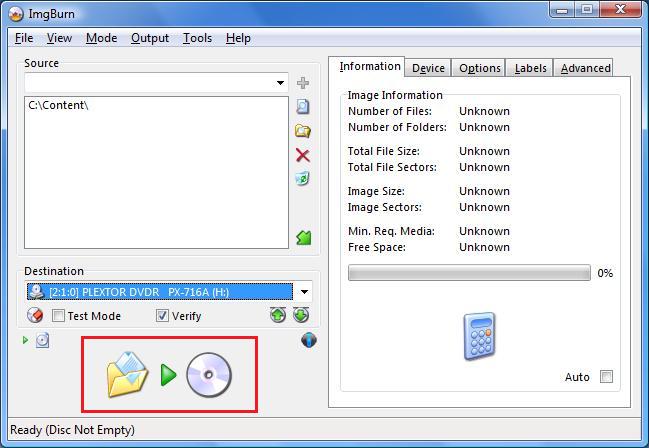
Task: Remove selected source with red X
Action: 303,155
